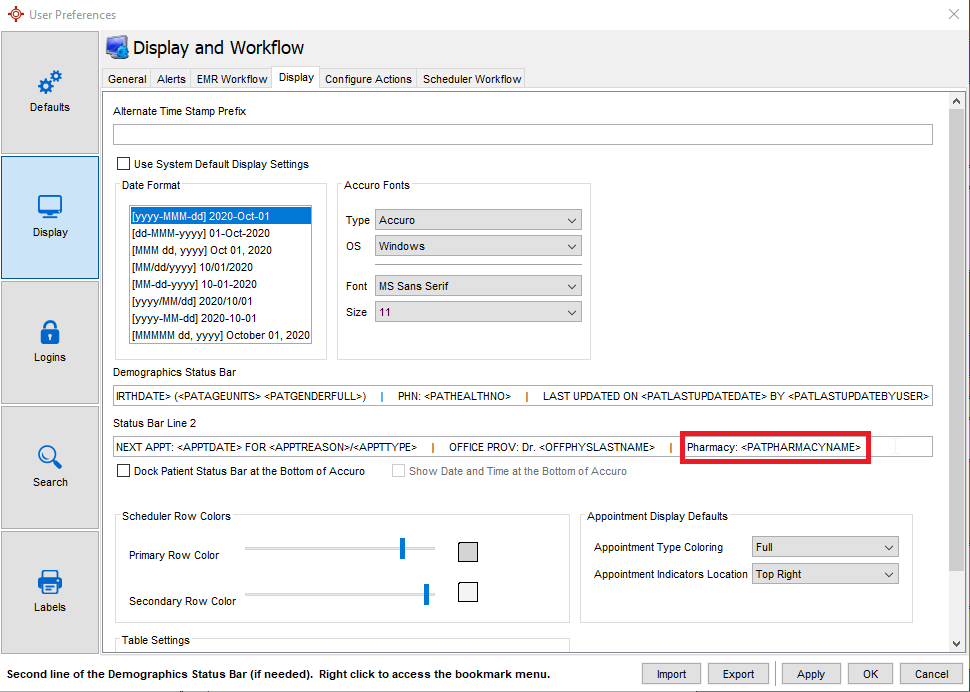Viewport: 970px width, 692px height.
Task: Switch to the EMR Workflow tab
Action: point(232,79)
